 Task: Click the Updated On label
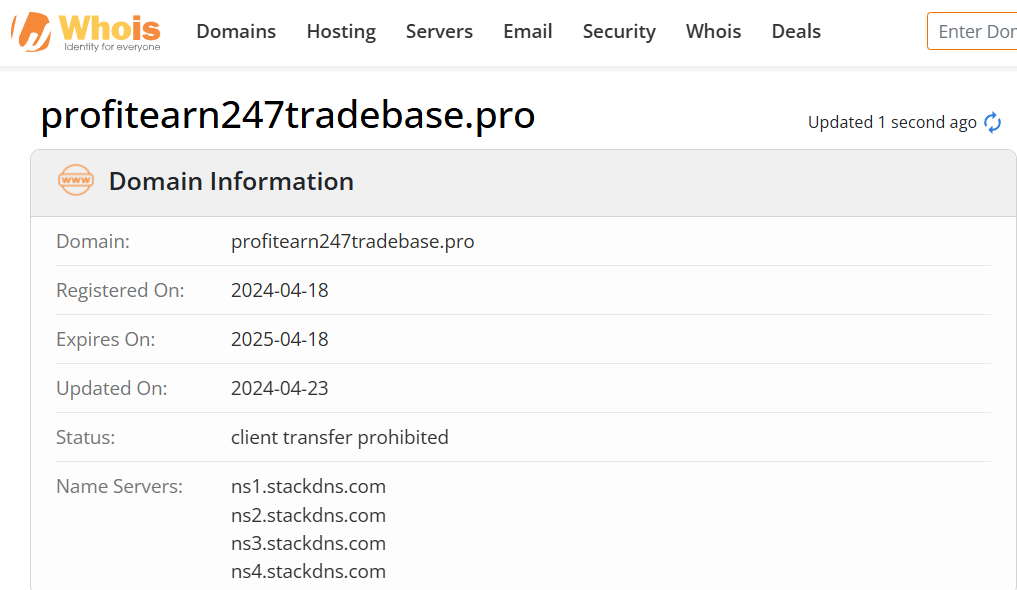(x=112, y=388)
